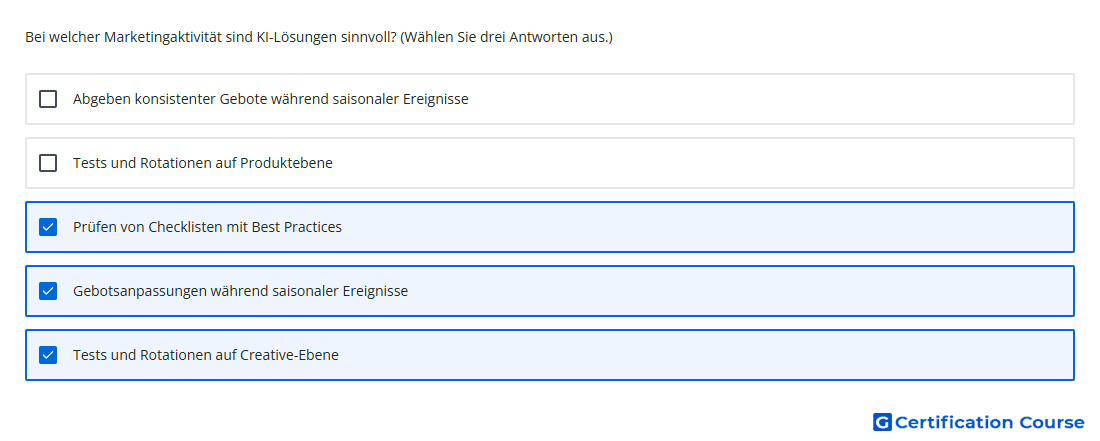
Task: Click the question text Bei welcher Marketingaktivität
Action: [121, 36]
